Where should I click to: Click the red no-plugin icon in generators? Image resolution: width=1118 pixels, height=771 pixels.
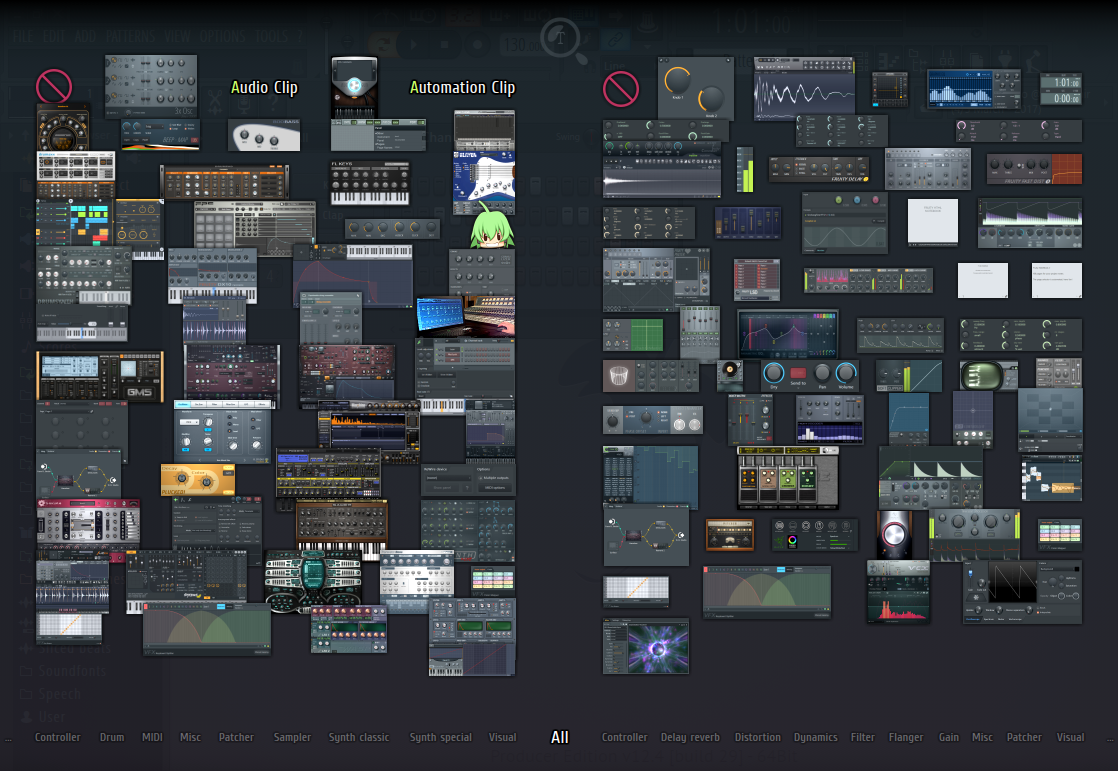pos(54,87)
